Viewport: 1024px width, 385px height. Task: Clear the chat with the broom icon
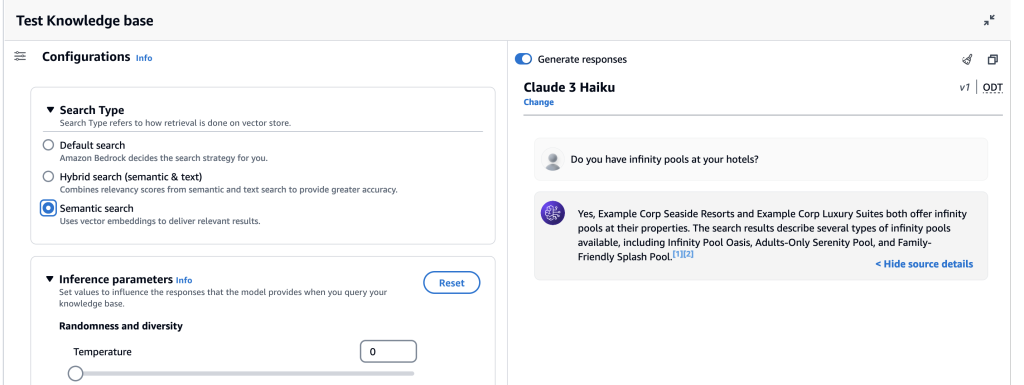point(967,59)
